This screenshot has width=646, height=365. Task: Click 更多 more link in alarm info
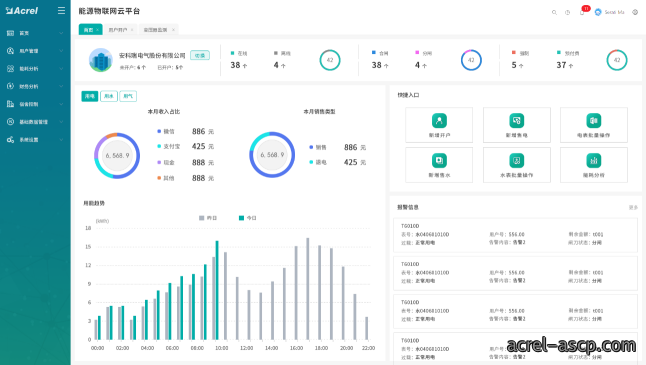(x=633, y=207)
